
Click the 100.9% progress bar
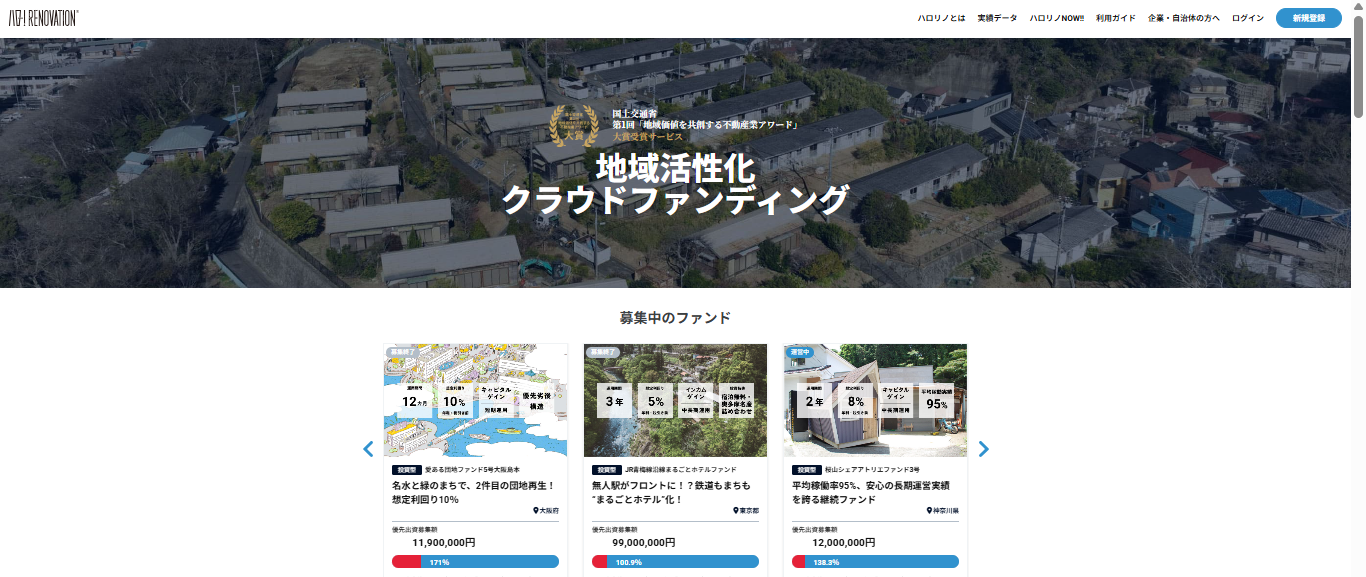pos(675,562)
